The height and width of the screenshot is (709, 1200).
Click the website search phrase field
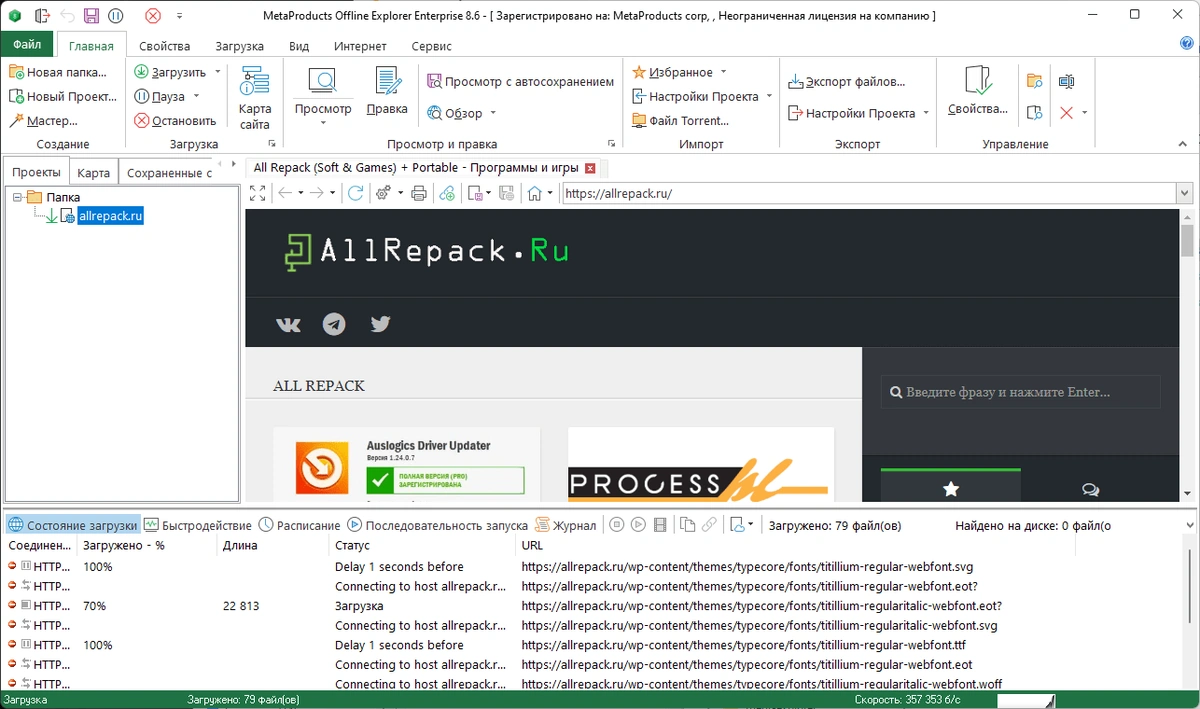pyautogui.click(x=1021, y=392)
